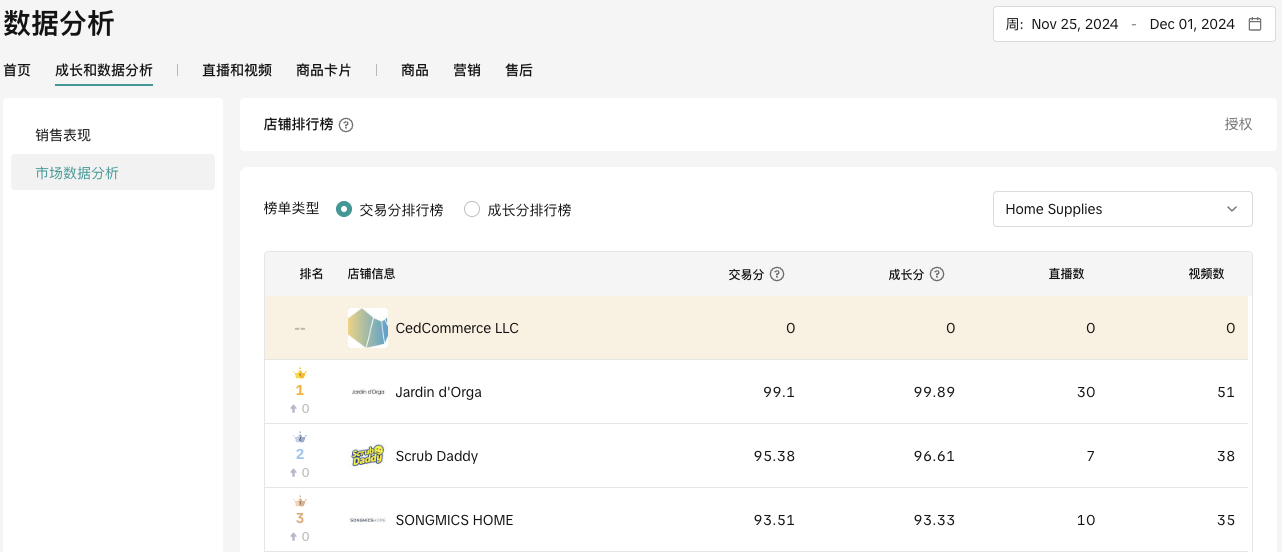Click the Scrub Daddy store name
The width and height of the screenshot is (1282, 552).
pos(437,456)
